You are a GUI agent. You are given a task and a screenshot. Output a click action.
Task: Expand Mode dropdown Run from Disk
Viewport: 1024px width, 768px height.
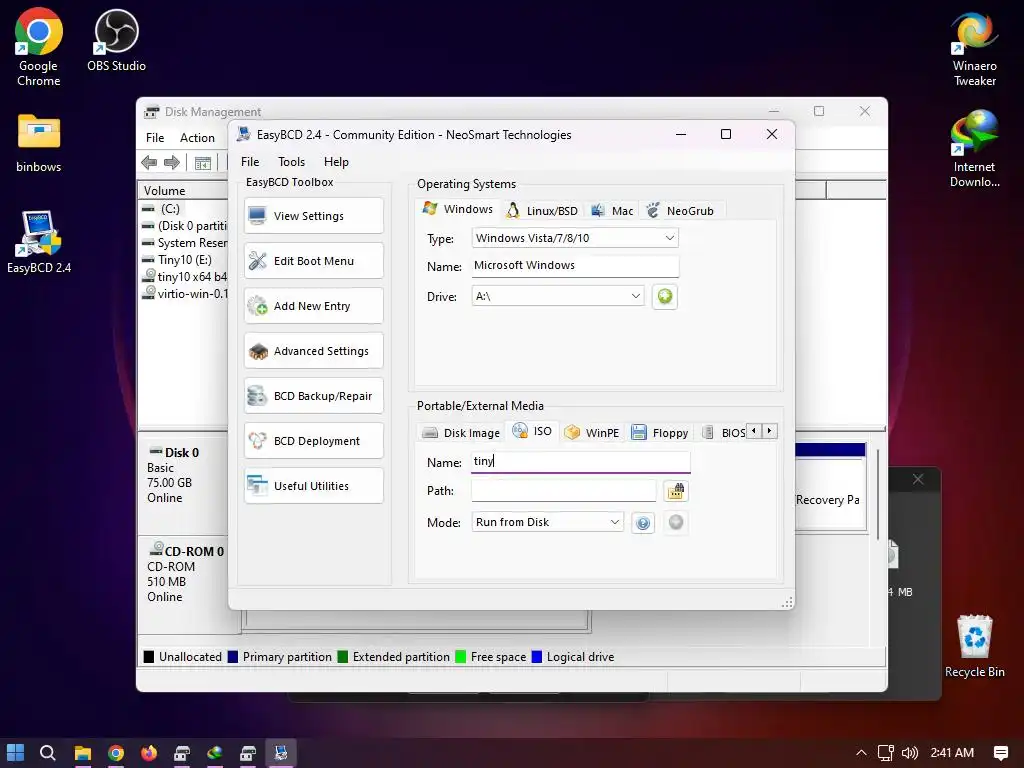(547, 522)
